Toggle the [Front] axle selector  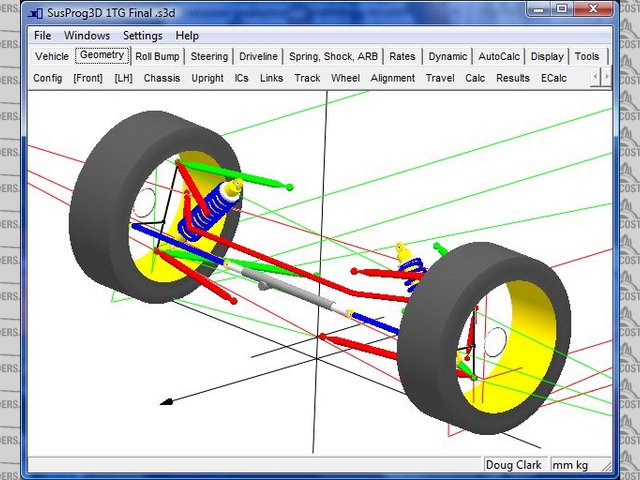point(88,78)
